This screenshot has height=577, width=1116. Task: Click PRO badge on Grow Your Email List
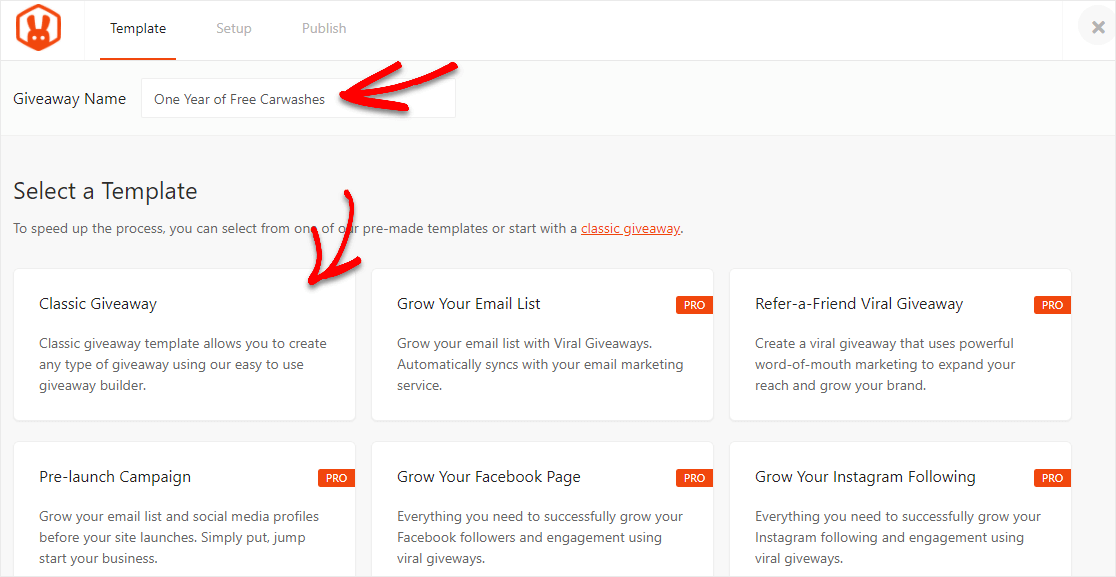694,305
